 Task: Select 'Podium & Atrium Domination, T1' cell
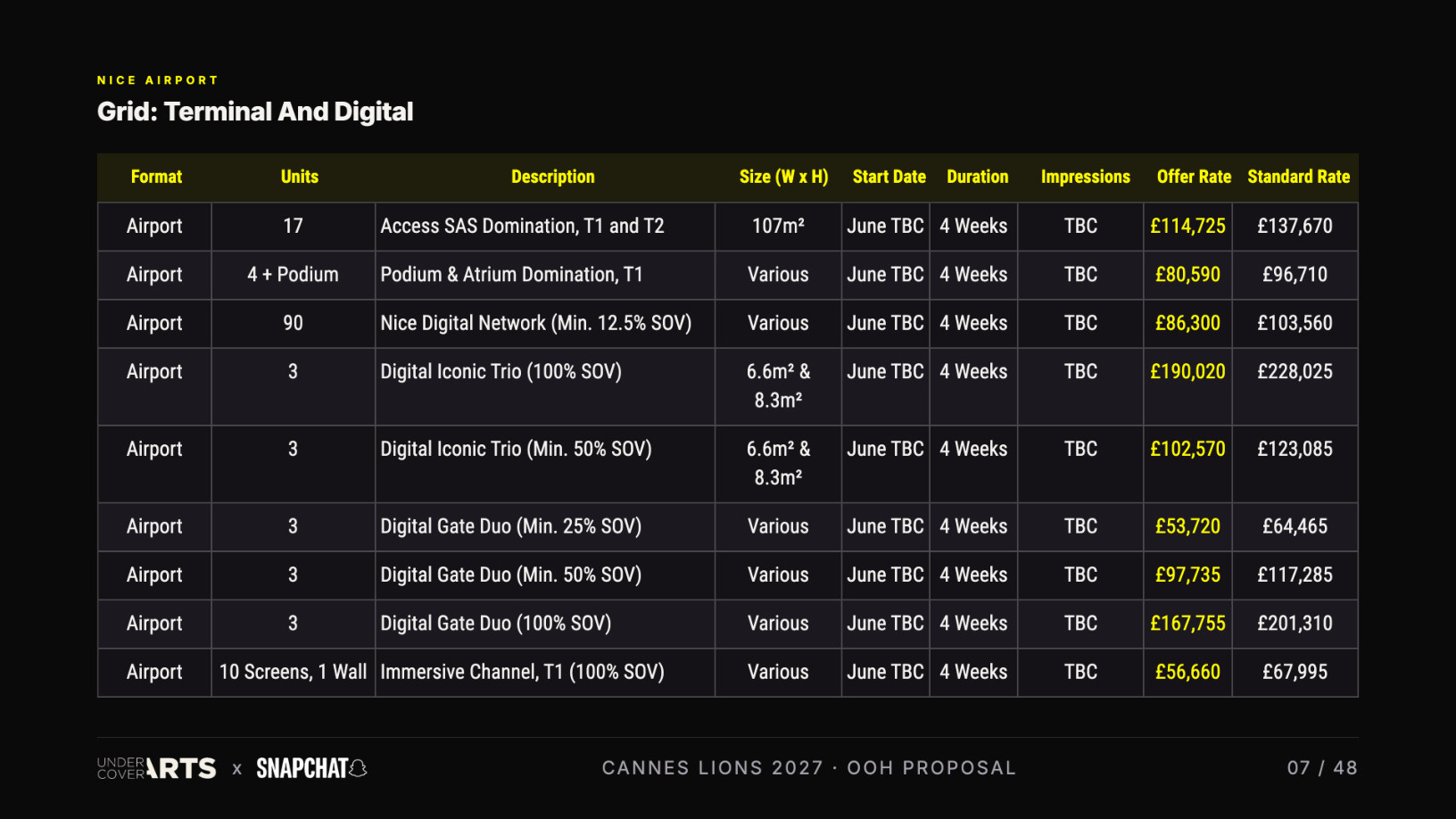[x=545, y=275]
